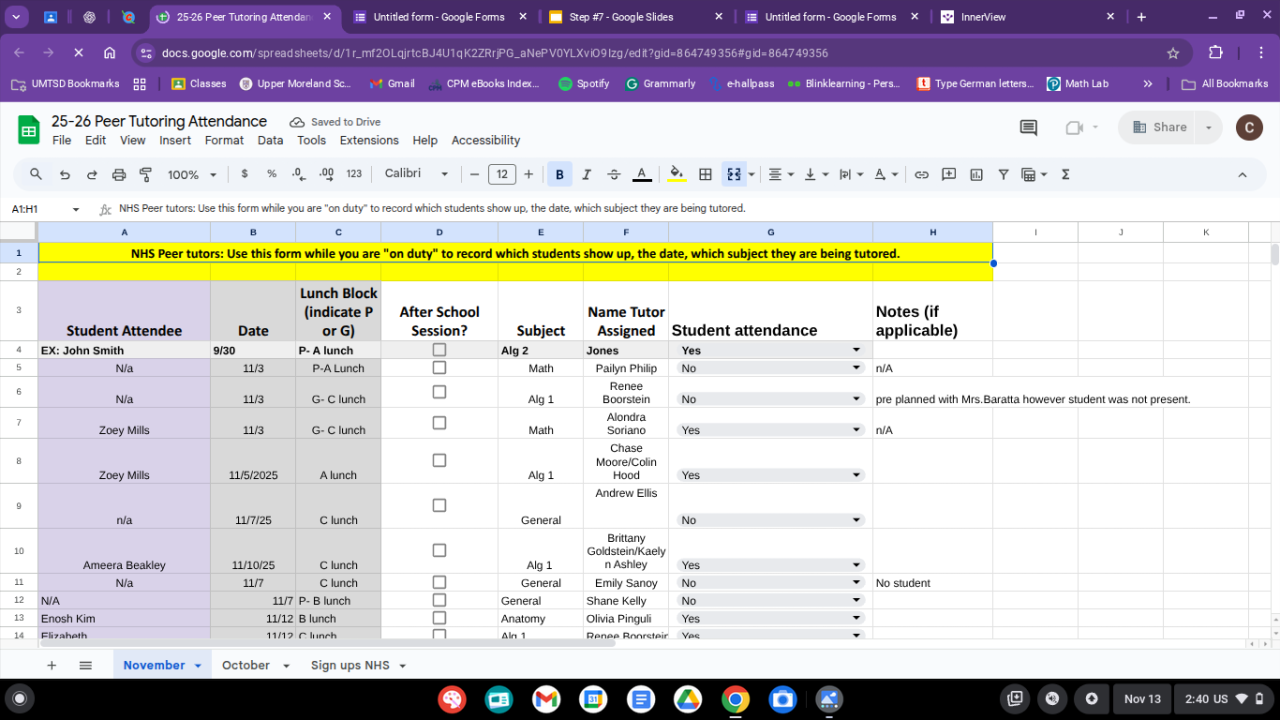Insert a comment from toolbar
The height and width of the screenshot is (720, 1280).
pyautogui.click(x=949, y=174)
